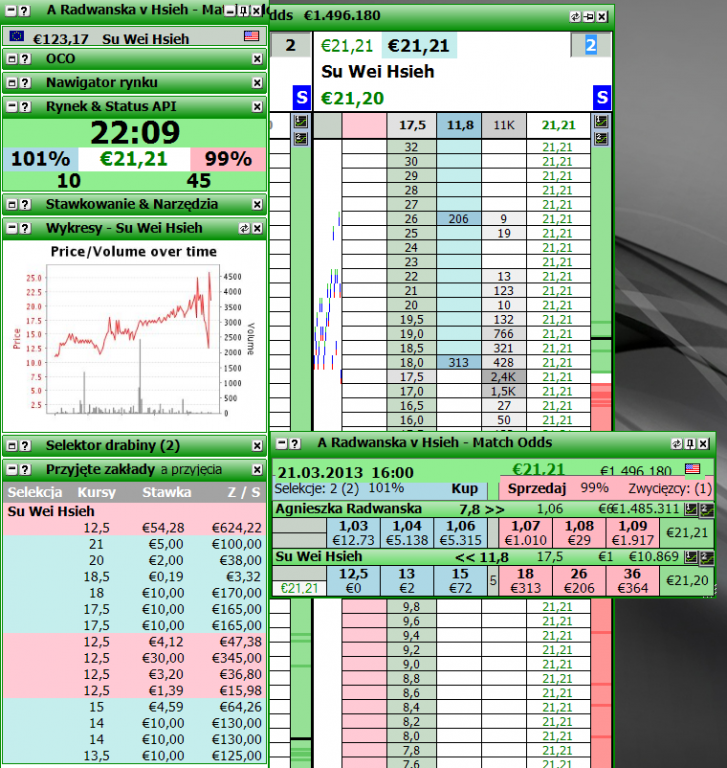727x768 pixels.
Task: Pin the Match Odds grid window
Action: [x=690, y=443]
